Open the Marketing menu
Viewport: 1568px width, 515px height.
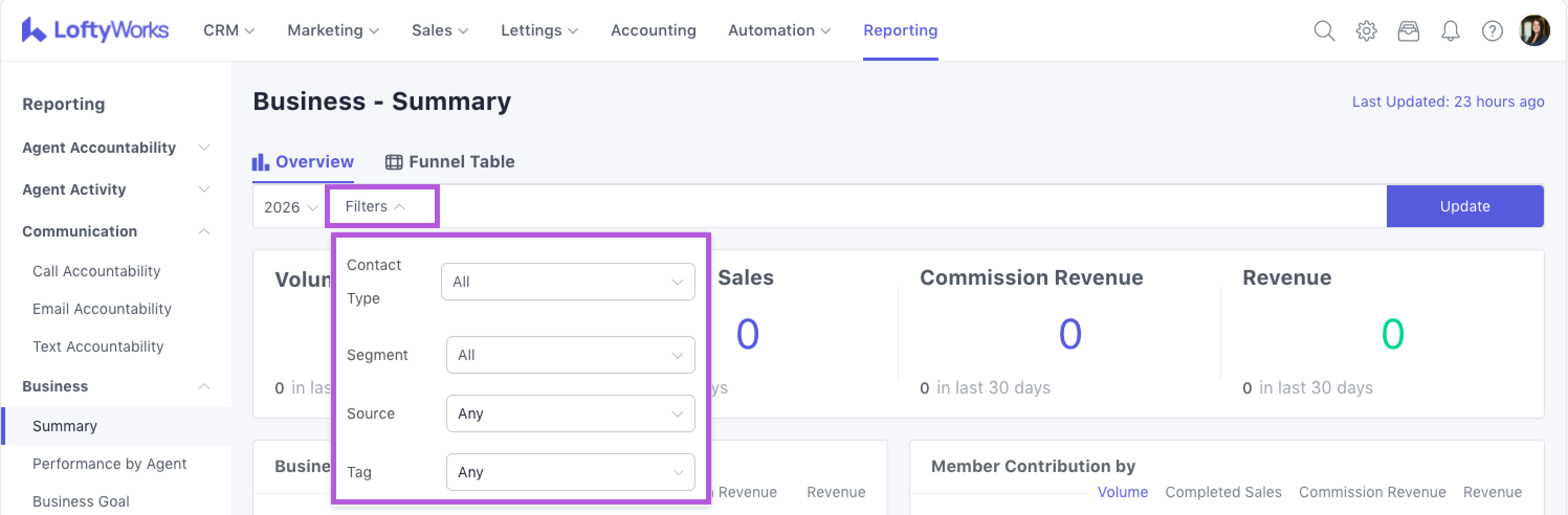(x=333, y=30)
